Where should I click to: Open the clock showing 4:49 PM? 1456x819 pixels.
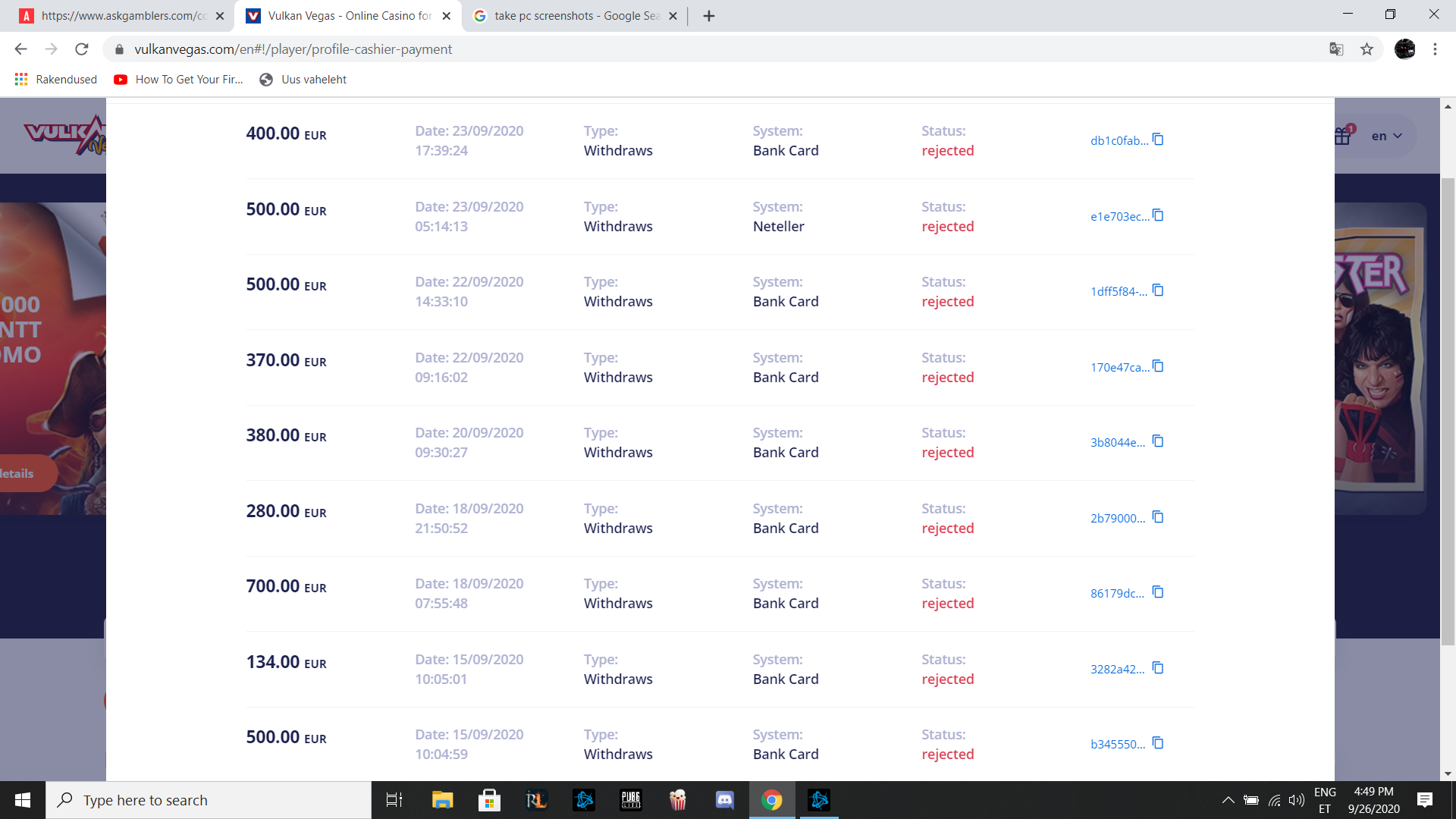tap(1373, 800)
